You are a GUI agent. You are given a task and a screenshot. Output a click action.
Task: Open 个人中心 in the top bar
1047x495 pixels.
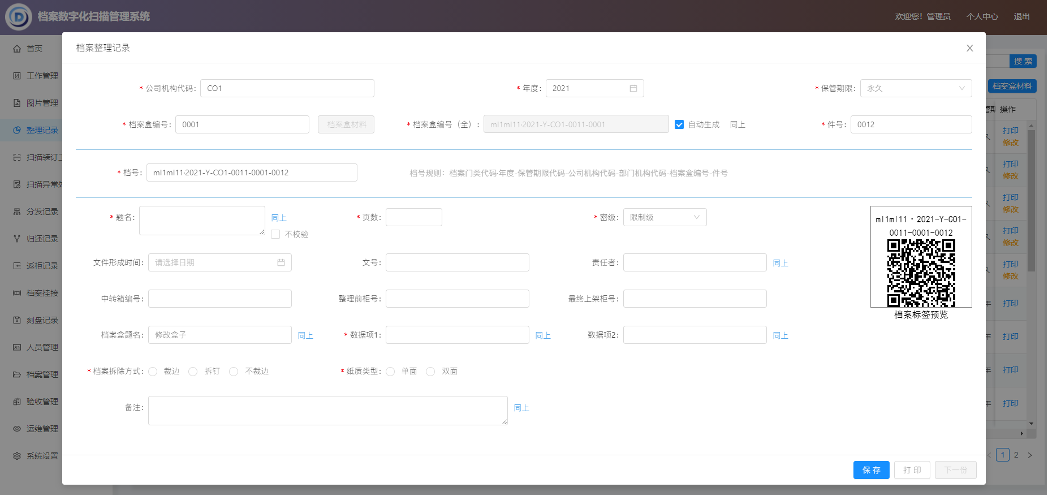982,17
